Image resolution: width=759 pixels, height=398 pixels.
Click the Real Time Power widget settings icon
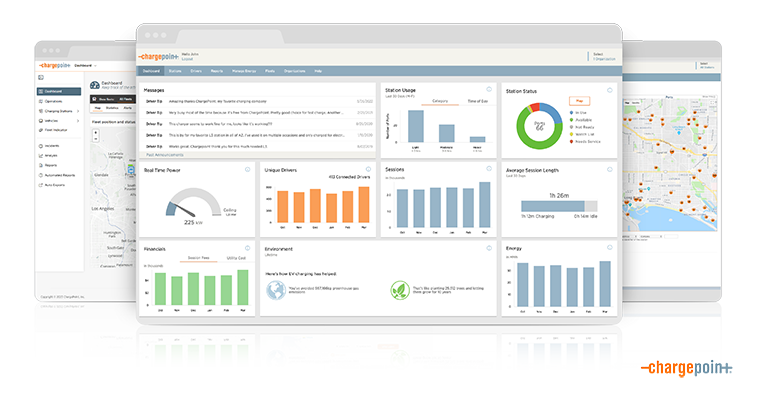(247, 169)
